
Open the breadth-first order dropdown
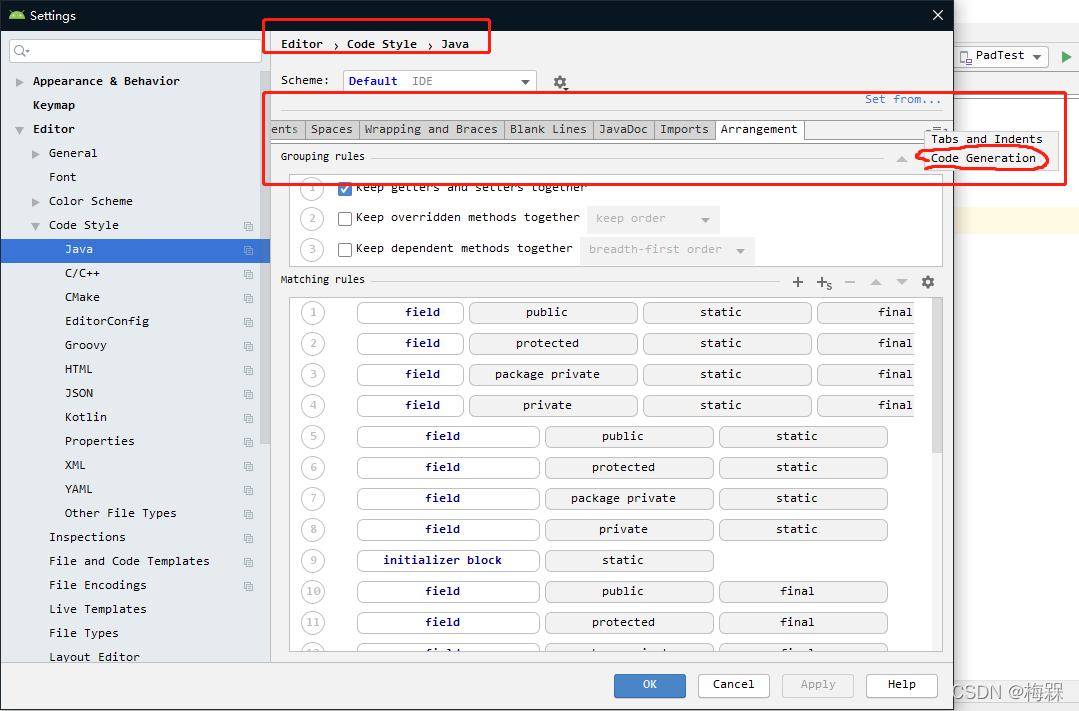click(667, 251)
